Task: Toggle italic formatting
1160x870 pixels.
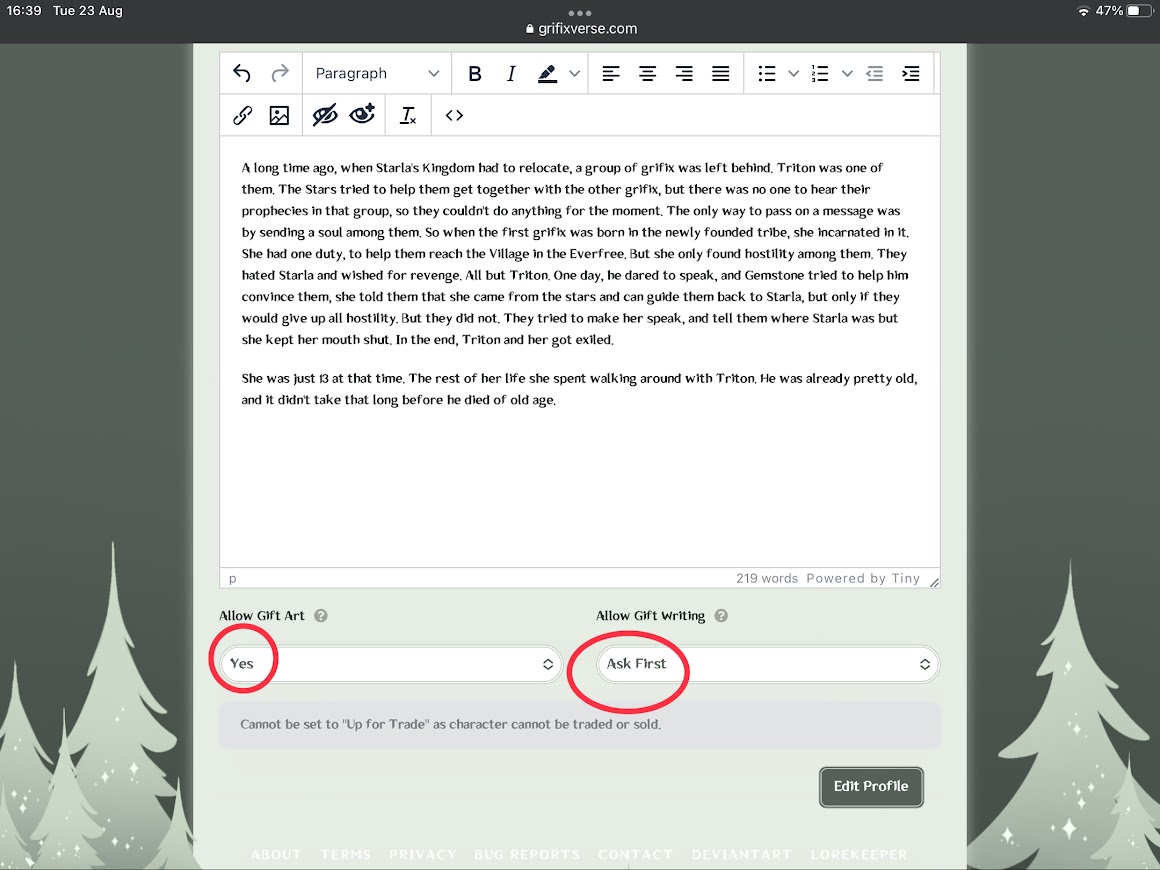Action: (511, 73)
